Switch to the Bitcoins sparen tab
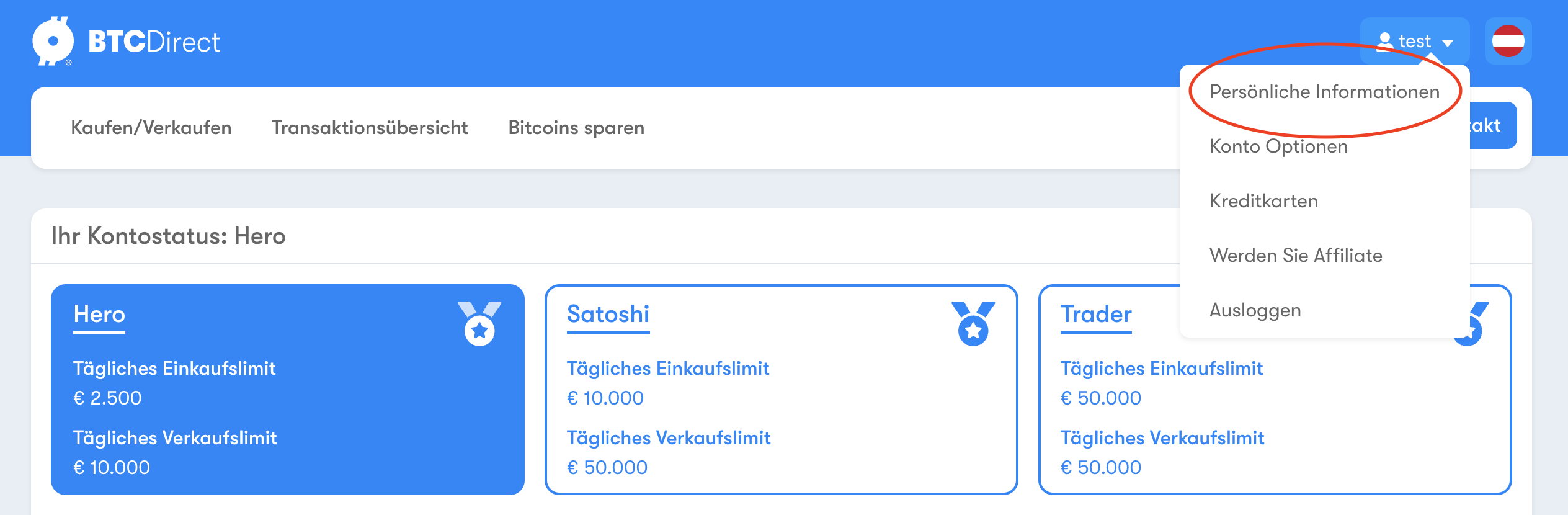The width and height of the screenshot is (1568, 515). 576,128
